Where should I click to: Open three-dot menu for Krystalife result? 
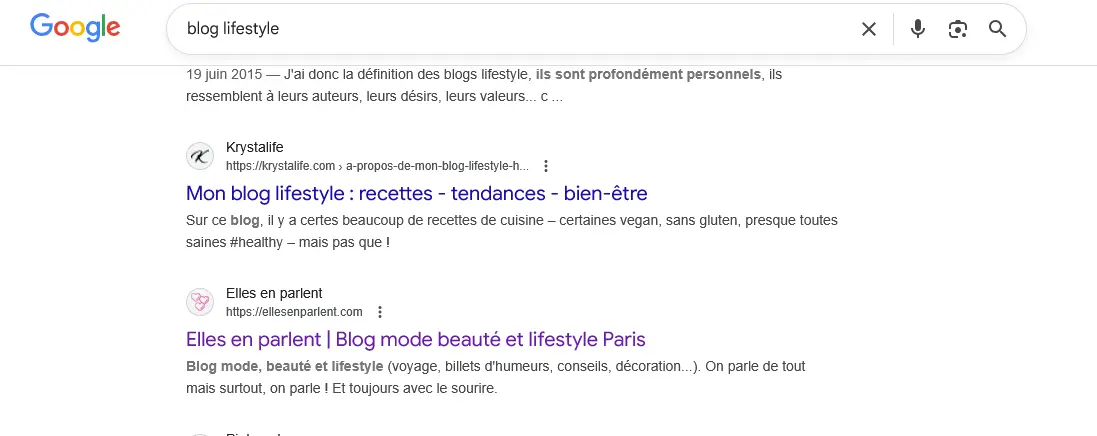click(x=545, y=166)
